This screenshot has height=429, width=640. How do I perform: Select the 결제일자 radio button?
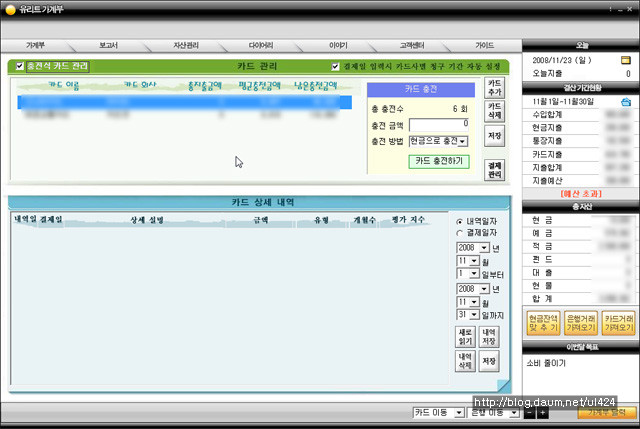tap(460, 233)
